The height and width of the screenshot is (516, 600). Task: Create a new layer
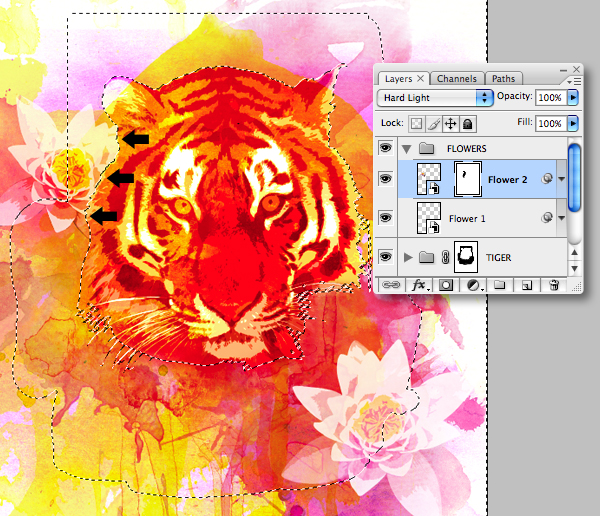(x=527, y=286)
